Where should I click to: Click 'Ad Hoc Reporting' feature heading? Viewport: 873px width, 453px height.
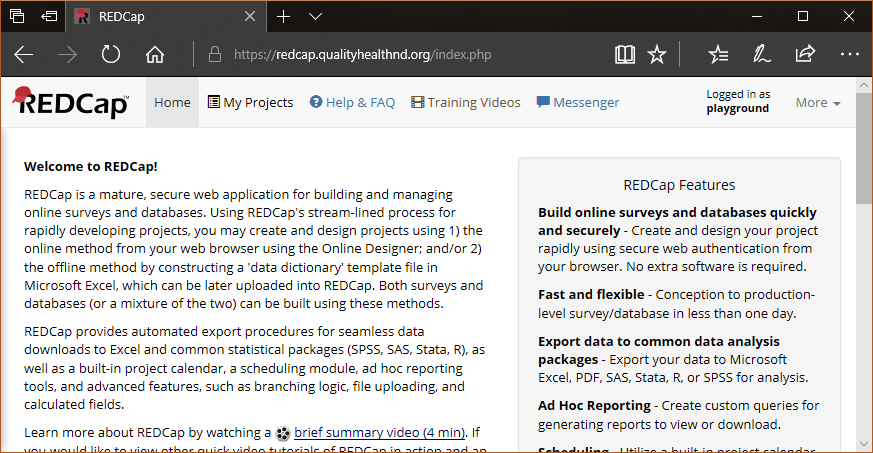tap(594, 406)
